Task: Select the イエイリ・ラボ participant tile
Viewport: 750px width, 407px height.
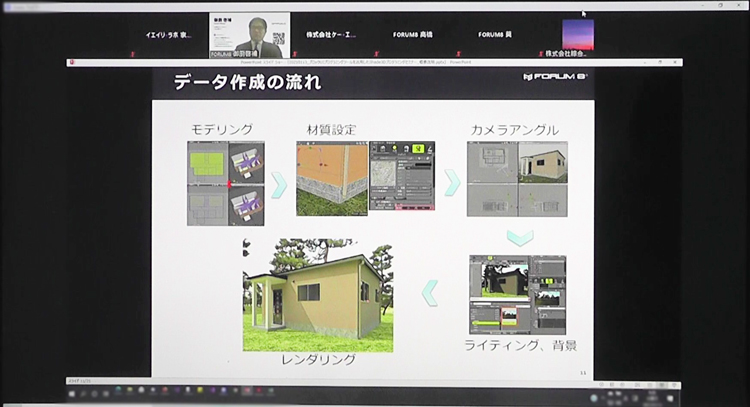Action: click(168, 35)
